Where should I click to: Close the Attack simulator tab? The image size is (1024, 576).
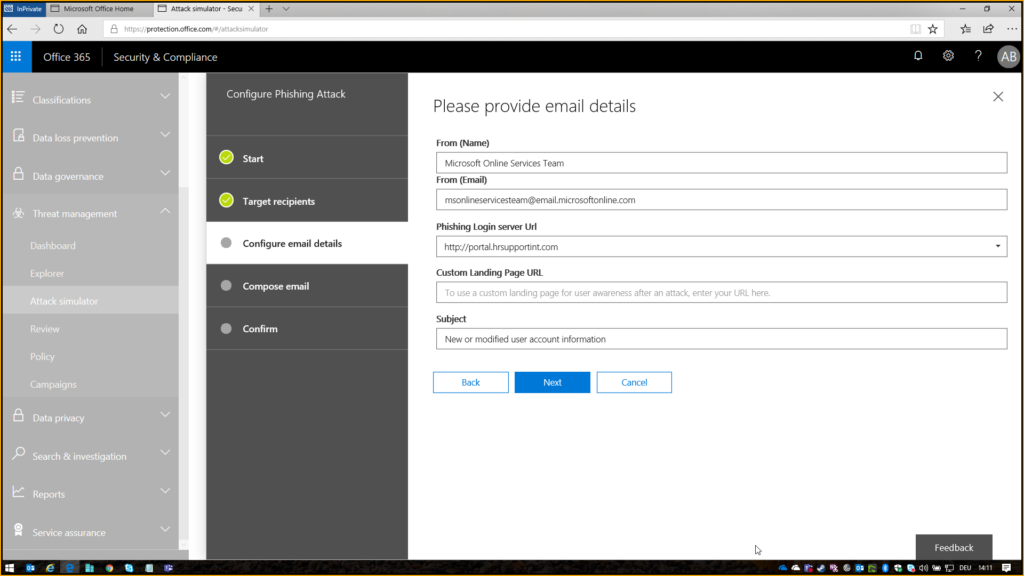[x=251, y=8]
